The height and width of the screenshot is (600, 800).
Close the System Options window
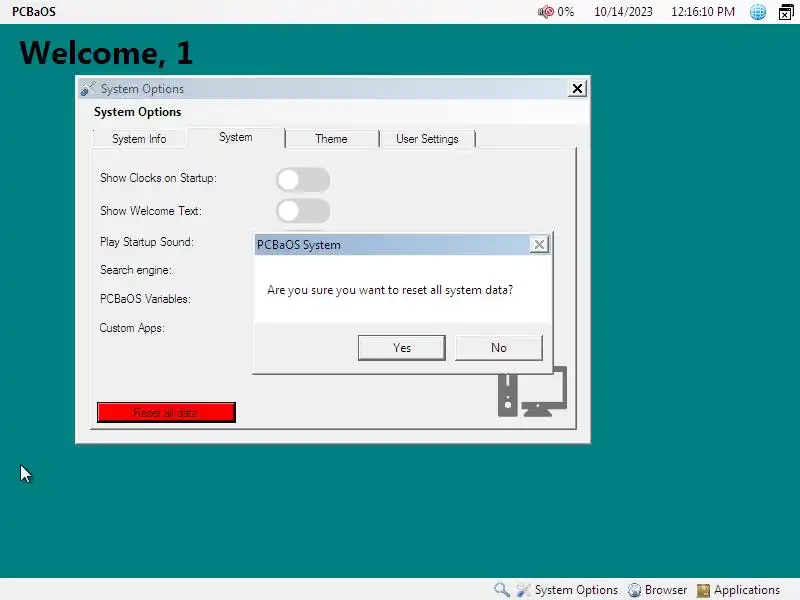(577, 89)
